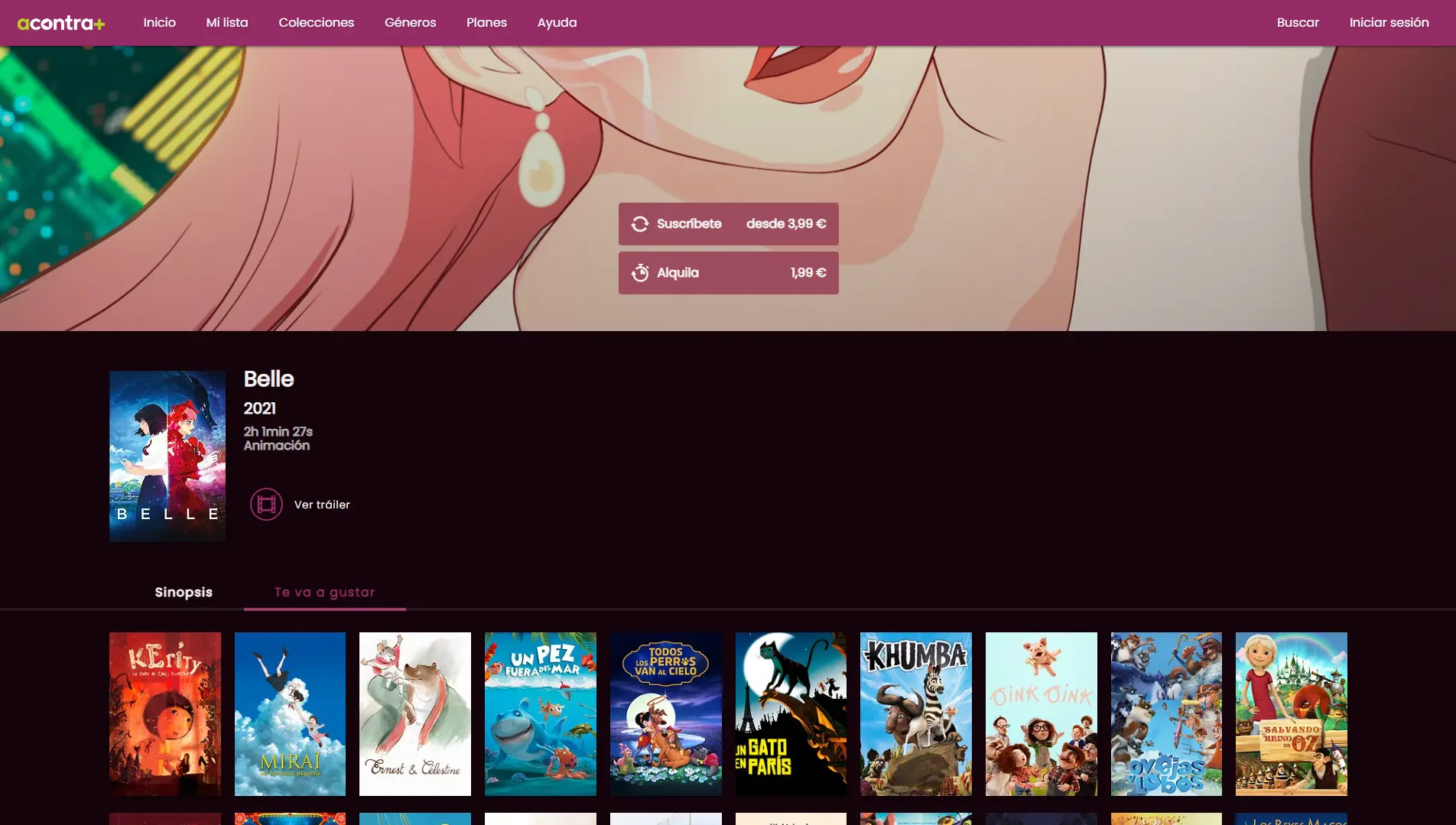Click Alquila 1,99 € button

click(x=729, y=273)
